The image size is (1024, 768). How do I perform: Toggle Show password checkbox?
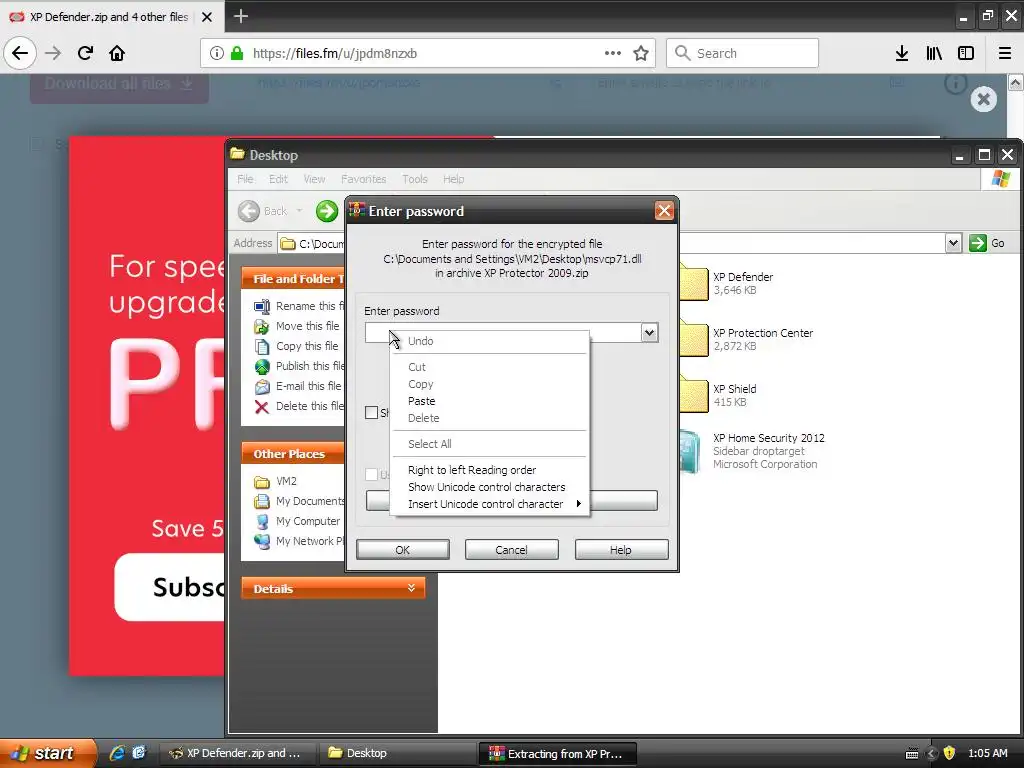pos(372,412)
